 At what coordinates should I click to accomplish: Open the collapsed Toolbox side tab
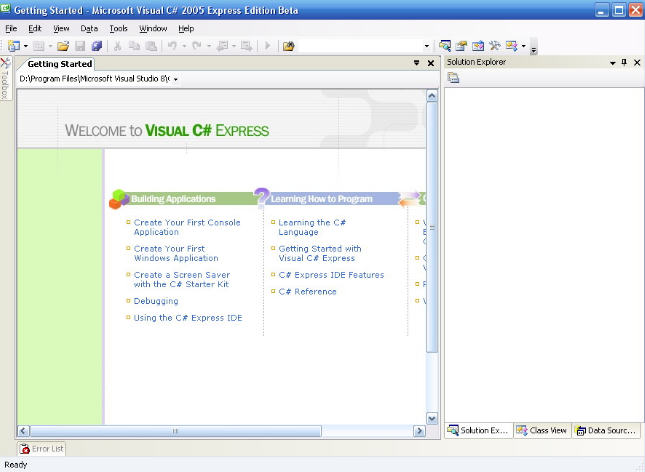6,78
